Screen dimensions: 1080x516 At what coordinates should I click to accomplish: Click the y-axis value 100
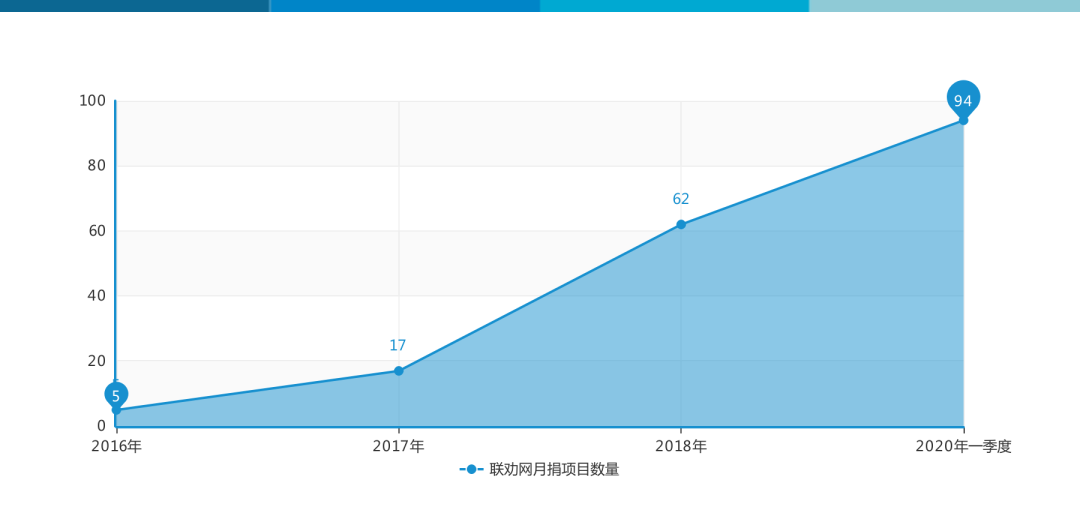pyautogui.click(x=92, y=101)
